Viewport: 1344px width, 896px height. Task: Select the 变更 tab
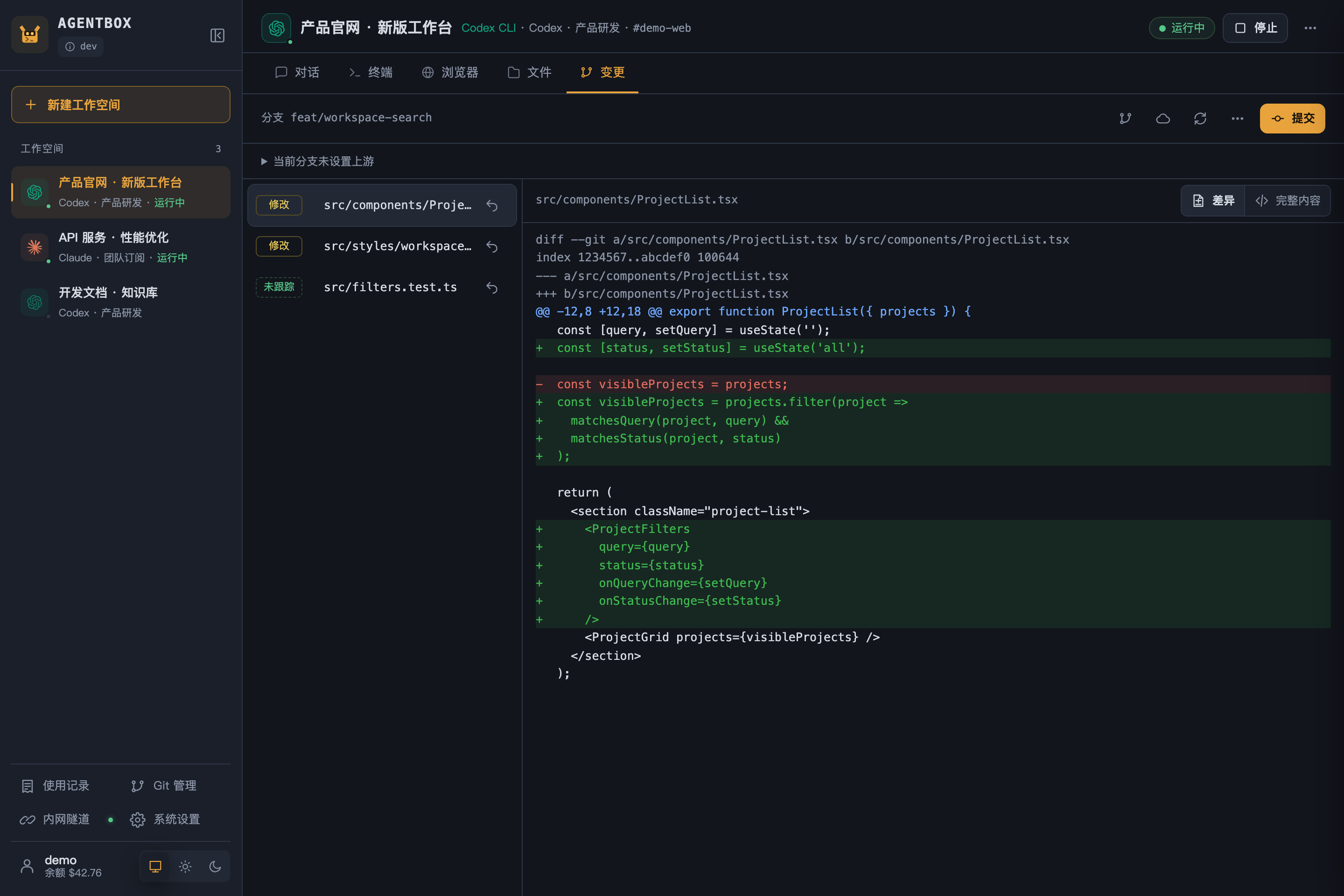coord(602,73)
